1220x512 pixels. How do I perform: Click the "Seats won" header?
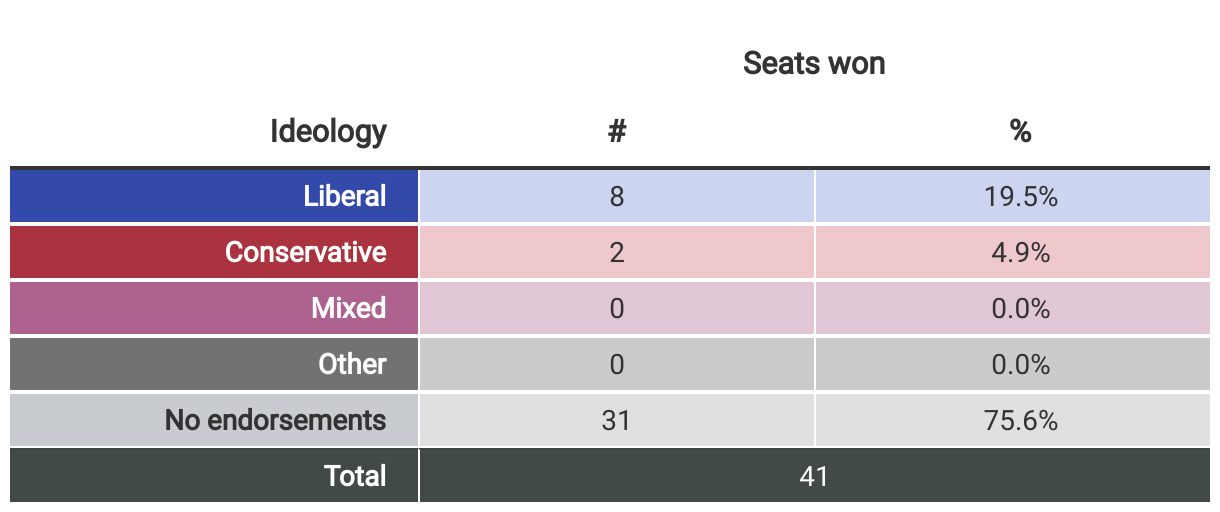[x=814, y=64]
